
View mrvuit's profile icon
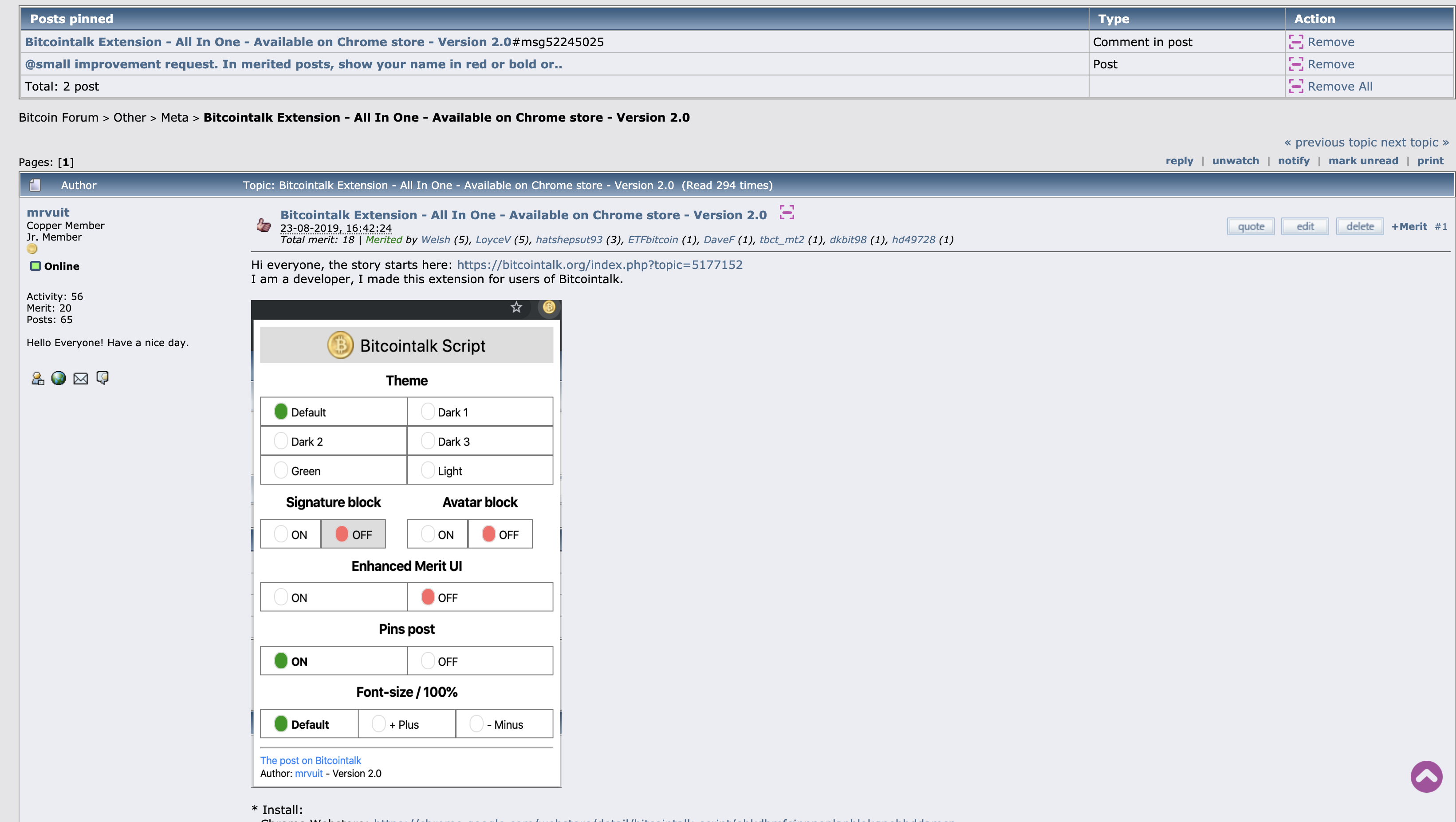[37, 378]
